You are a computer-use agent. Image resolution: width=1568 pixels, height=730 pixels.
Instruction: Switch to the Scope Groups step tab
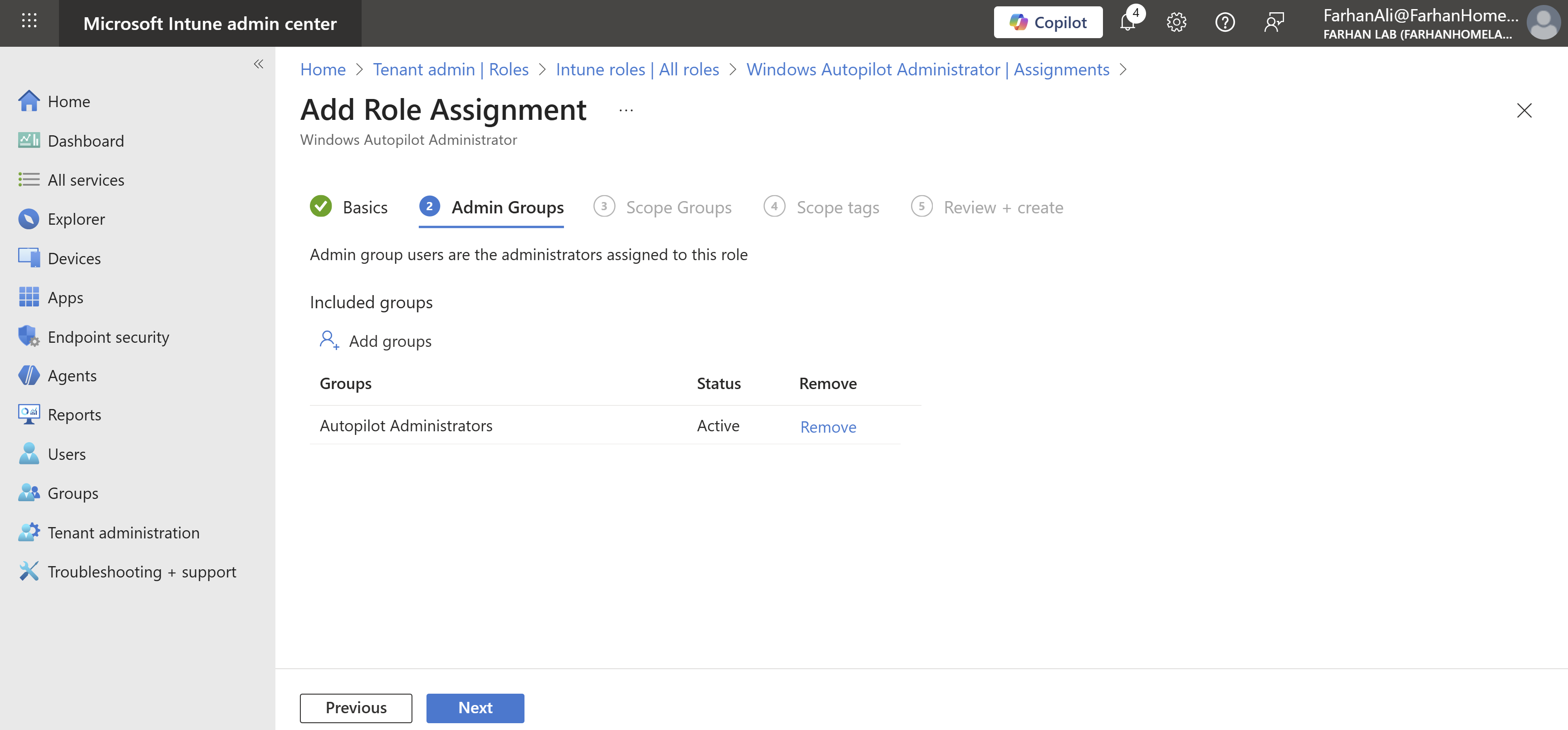point(678,207)
